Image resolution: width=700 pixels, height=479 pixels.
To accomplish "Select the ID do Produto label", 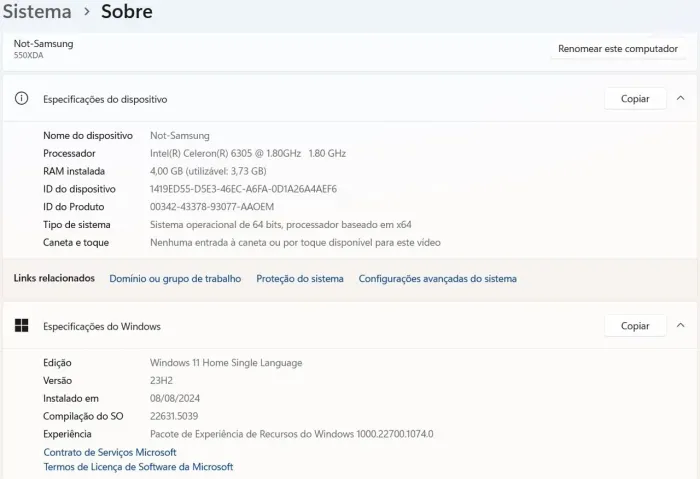I will click(74, 207).
